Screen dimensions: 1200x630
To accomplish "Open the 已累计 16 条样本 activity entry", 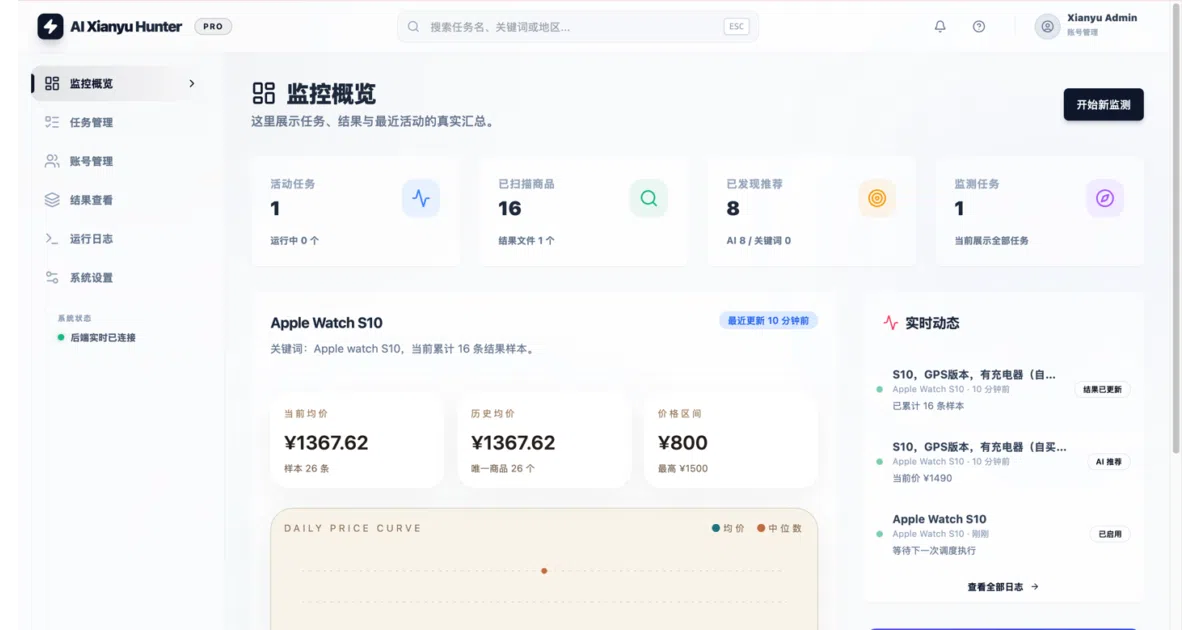I will pyautogui.click(x=1002, y=390).
